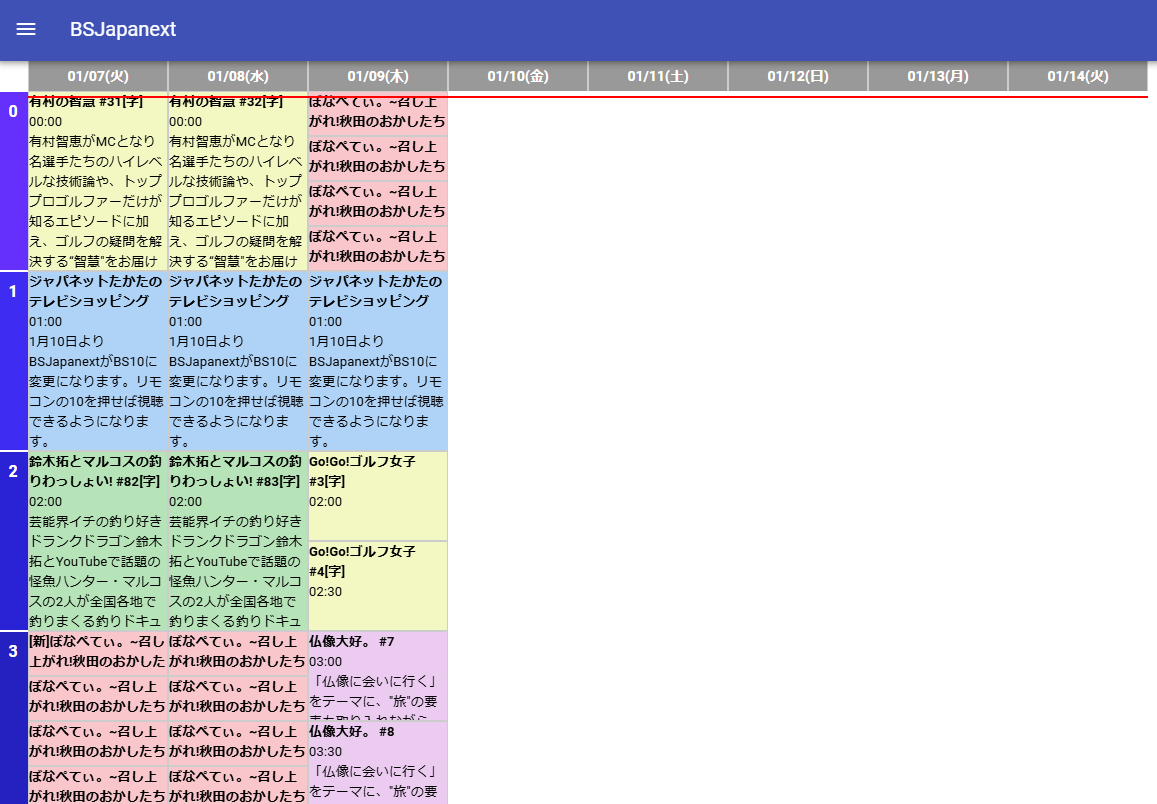Open 仏像大好。 #7 program at 03:00
This screenshot has height=804, width=1157.
click(x=378, y=675)
